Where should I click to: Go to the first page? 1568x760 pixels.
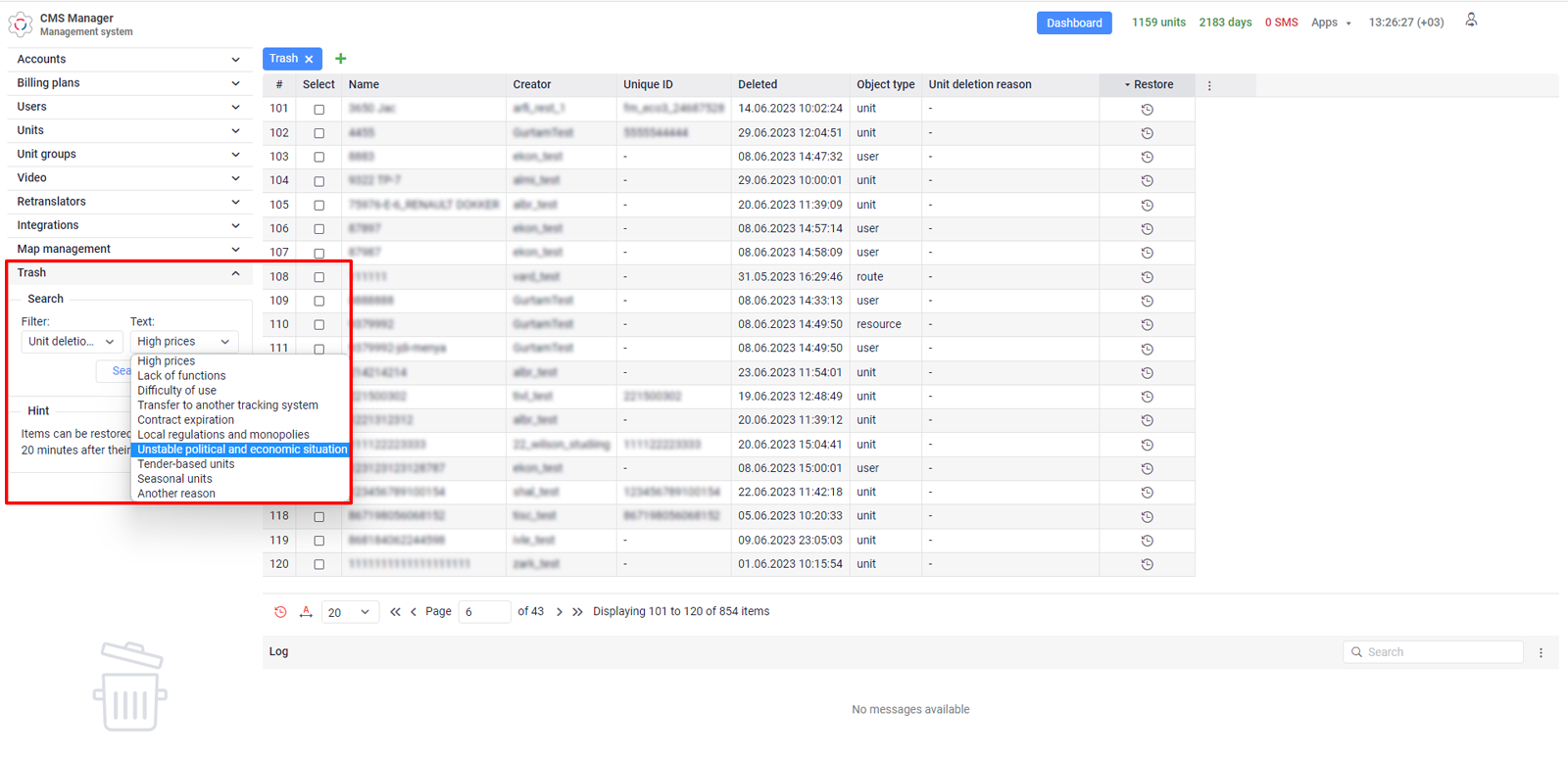point(395,611)
